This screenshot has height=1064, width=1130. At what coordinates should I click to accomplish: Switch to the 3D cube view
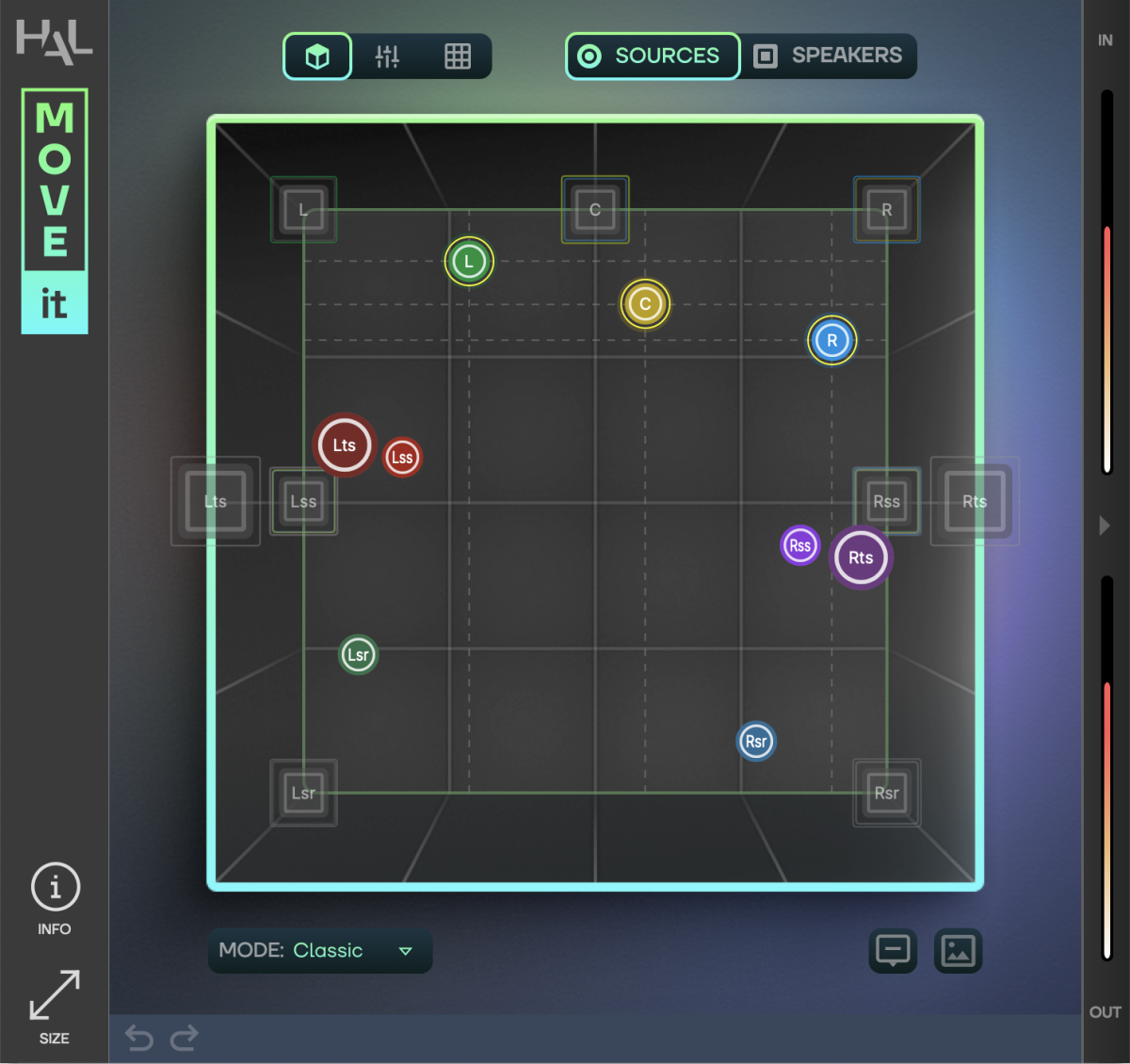click(x=317, y=56)
